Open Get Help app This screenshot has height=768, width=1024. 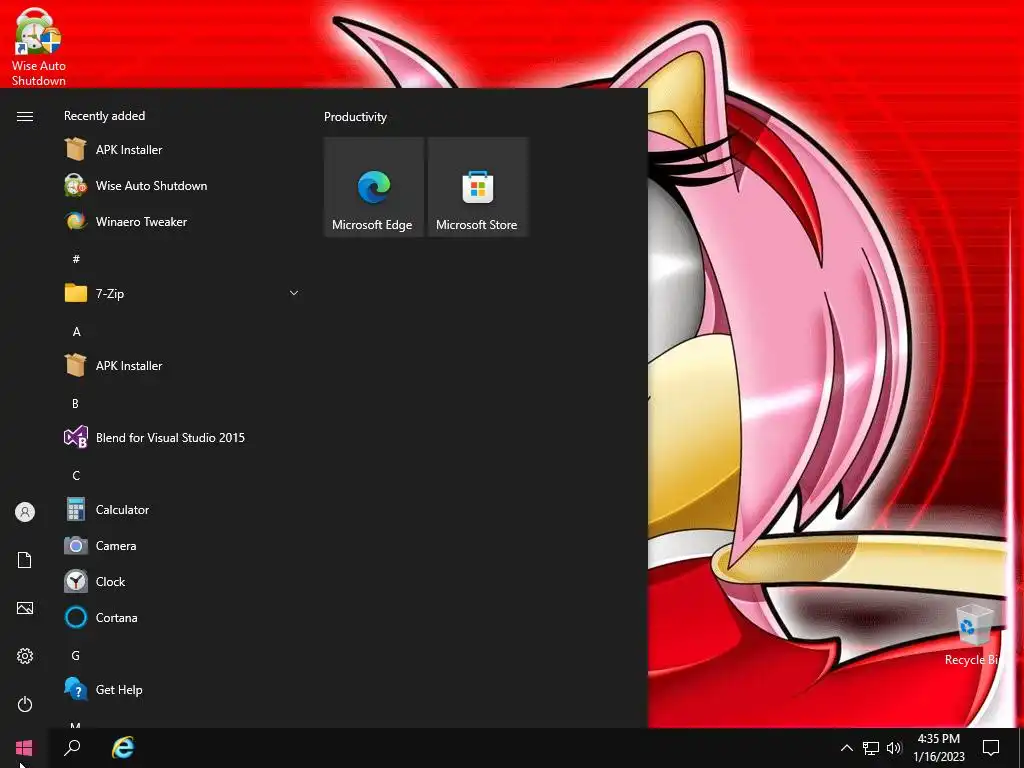(x=183, y=690)
